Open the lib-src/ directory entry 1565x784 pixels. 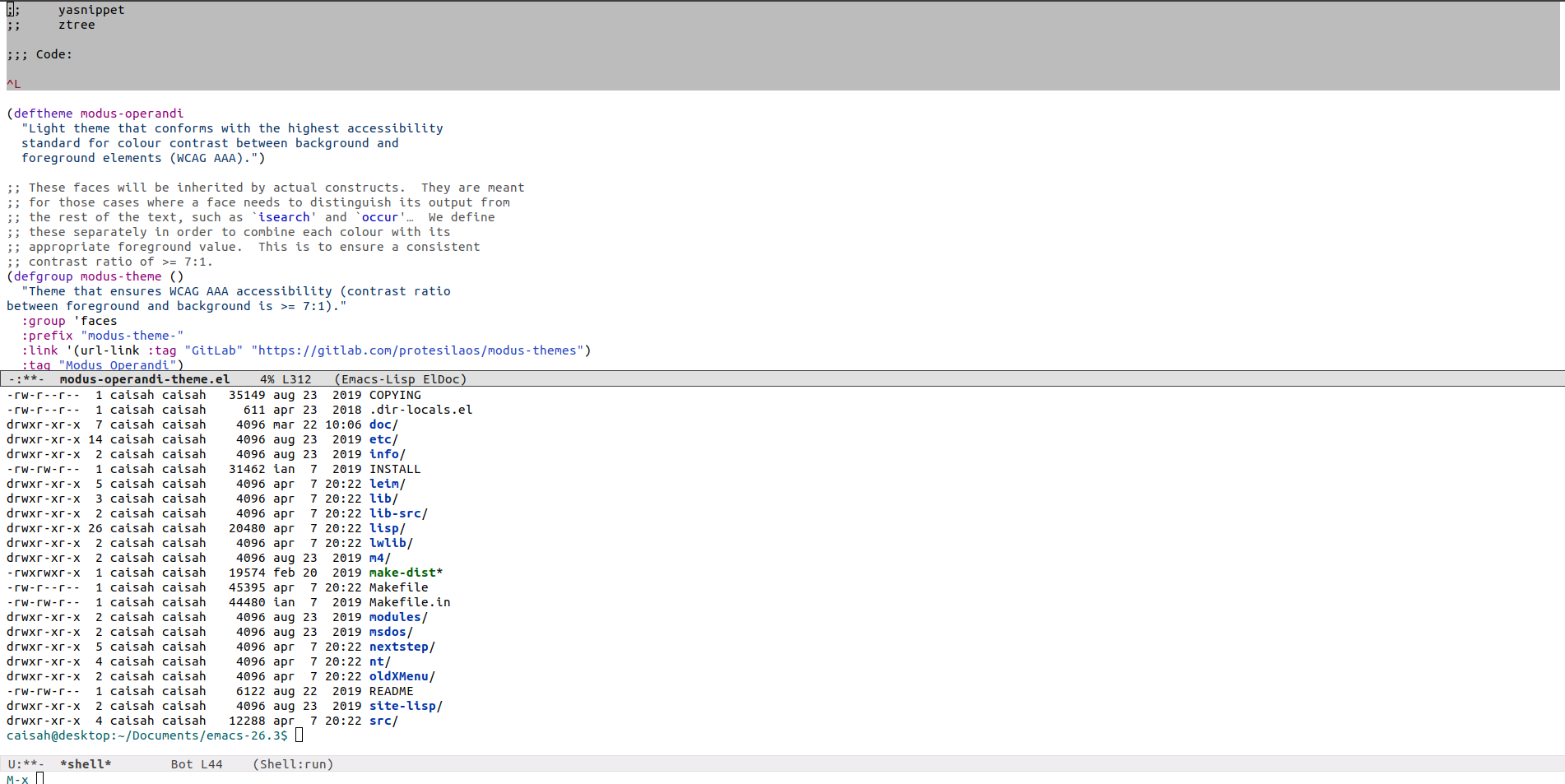[398, 513]
